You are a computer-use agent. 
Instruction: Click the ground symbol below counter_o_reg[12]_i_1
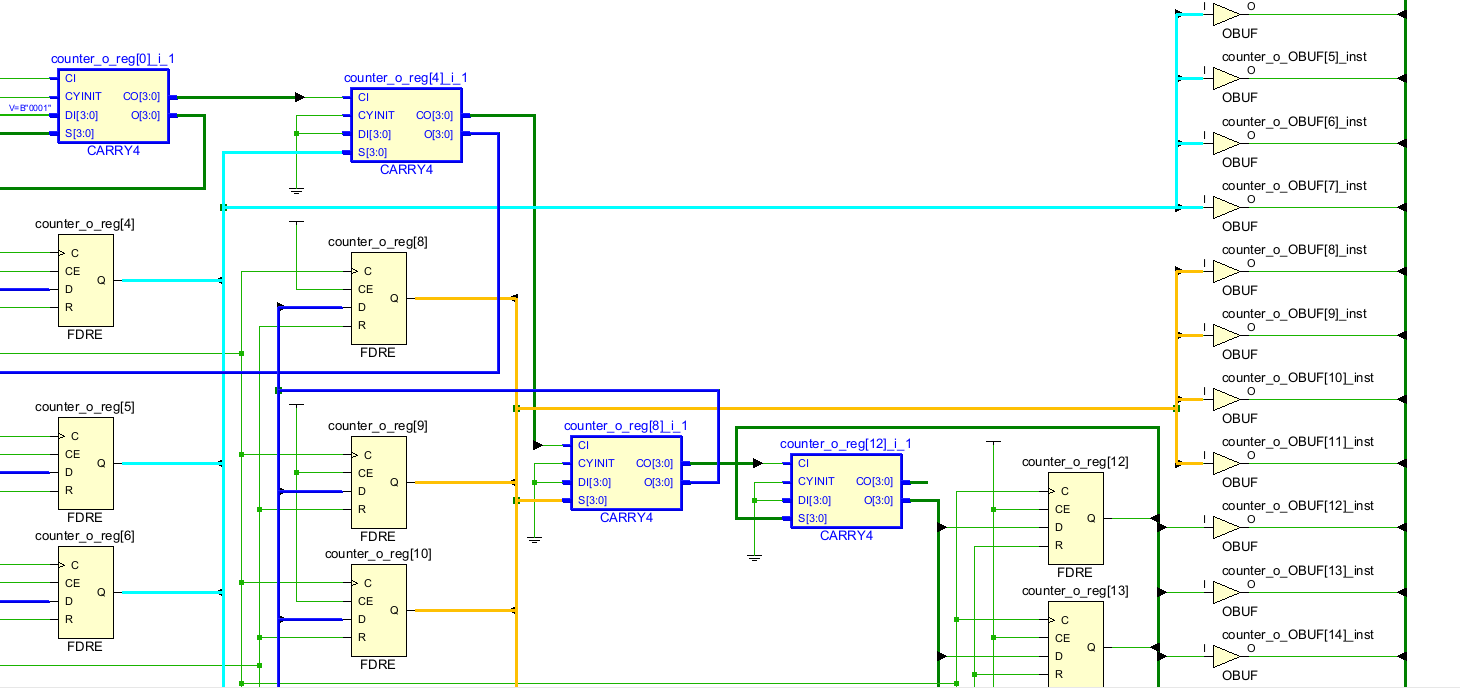[x=754, y=556]
